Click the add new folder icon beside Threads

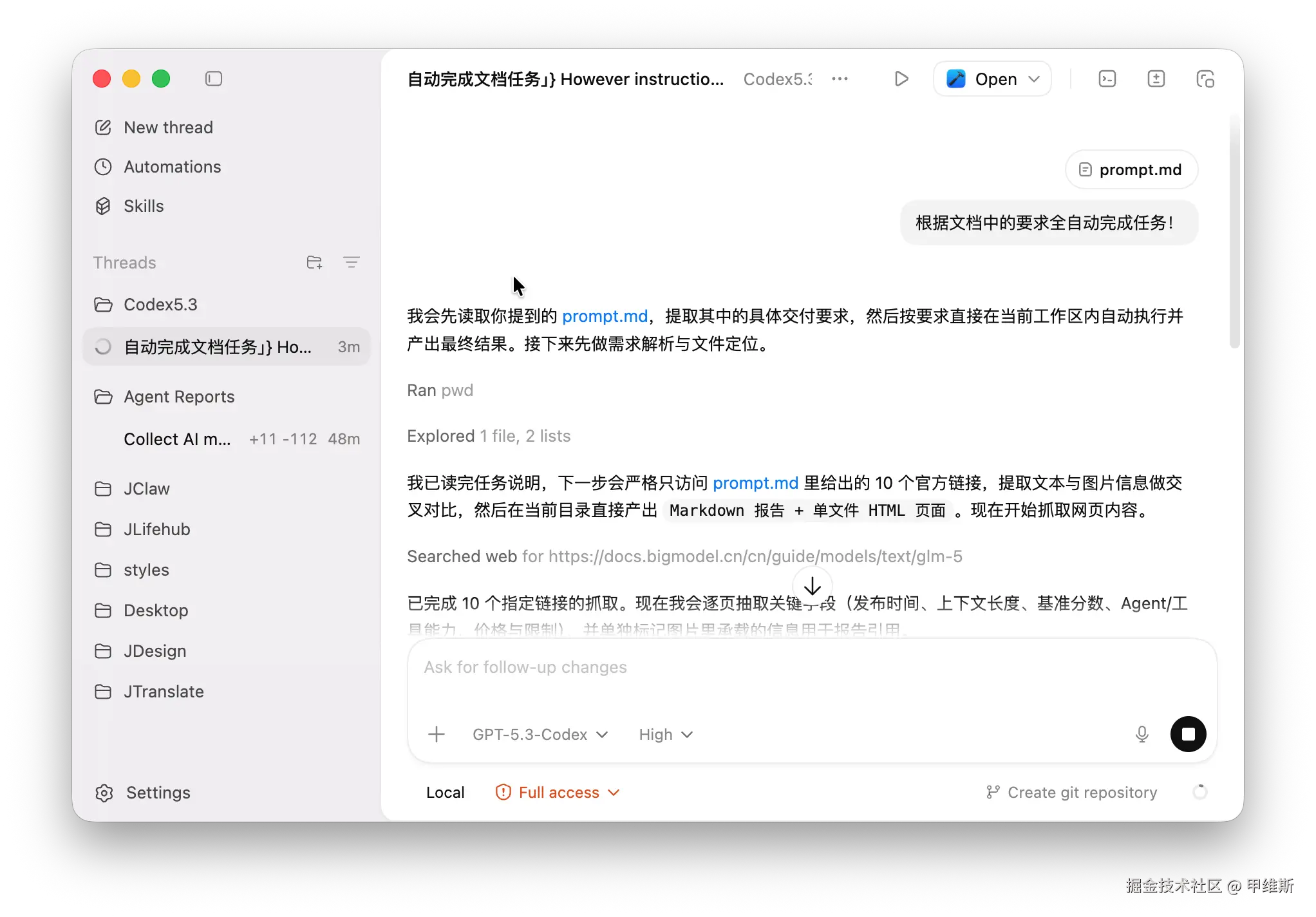tap(314, 262)
